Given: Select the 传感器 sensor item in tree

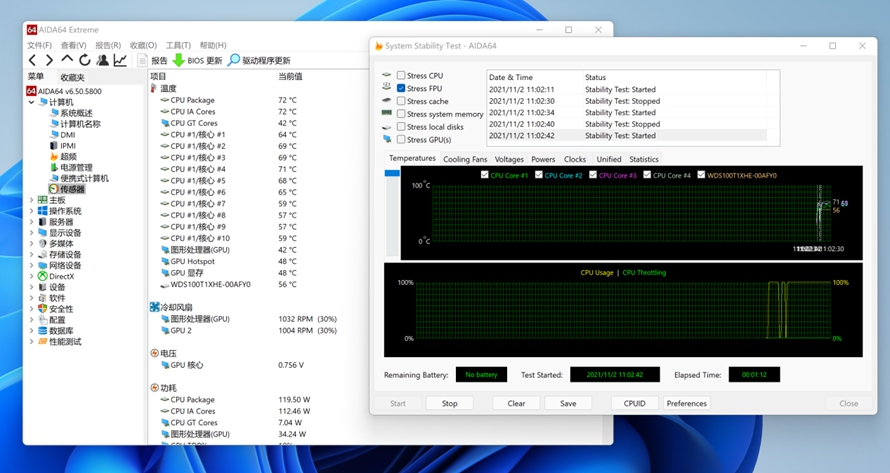Looking at the screenshot, I should [x=70, y=189].
